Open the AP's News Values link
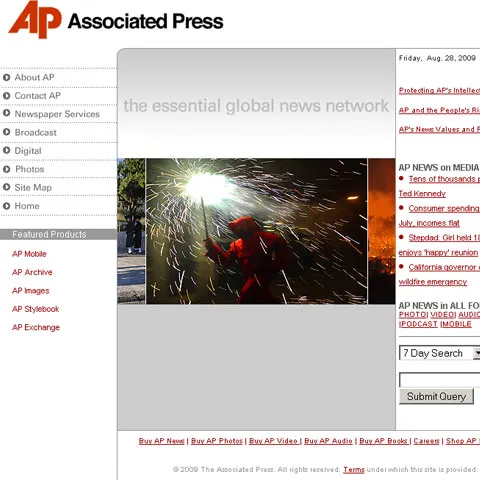Image resolution: width=480 pixels, height=480 pixels. tap(439, 129)
